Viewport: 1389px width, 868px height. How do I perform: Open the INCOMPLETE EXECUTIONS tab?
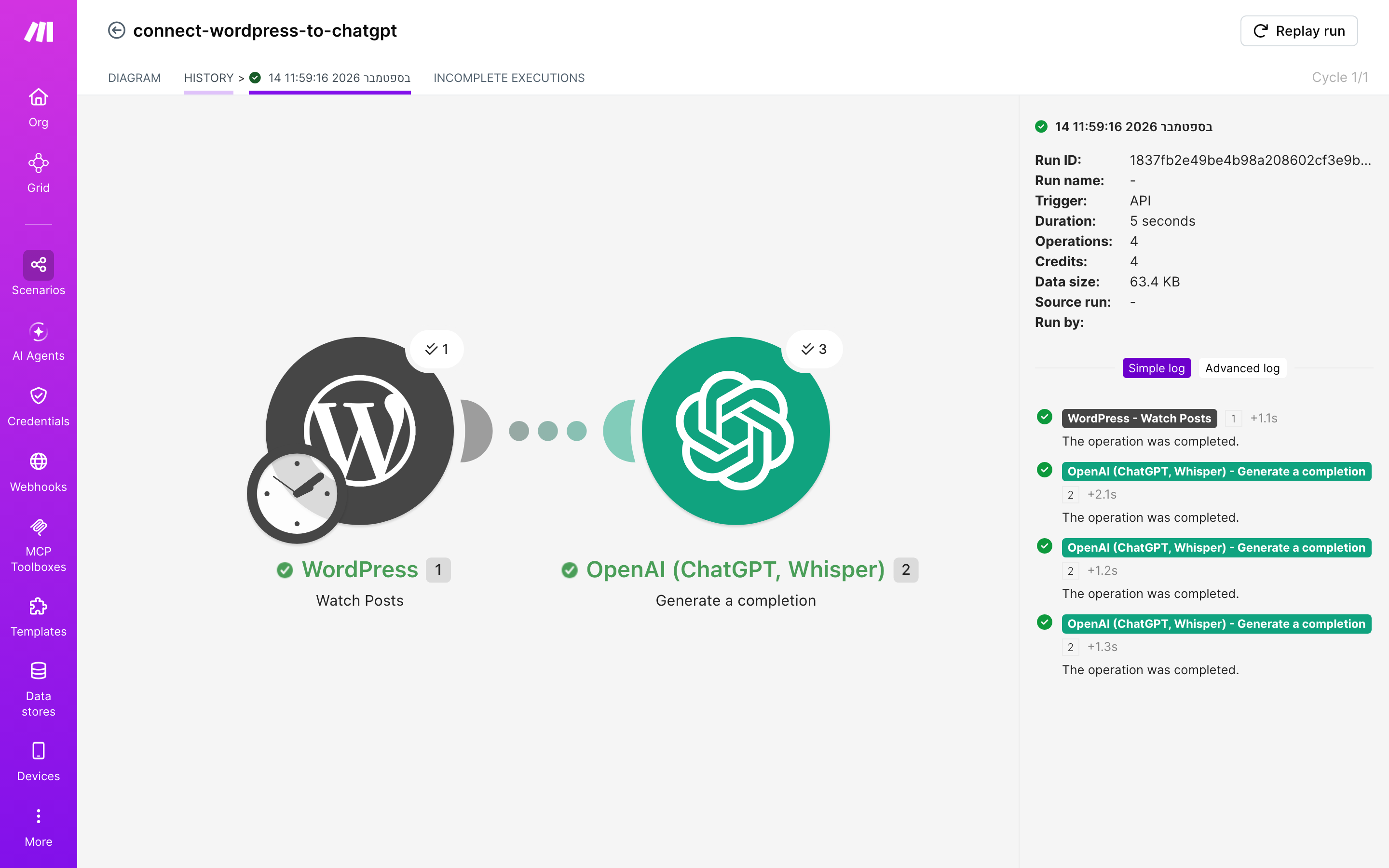(x=509, y=78)
